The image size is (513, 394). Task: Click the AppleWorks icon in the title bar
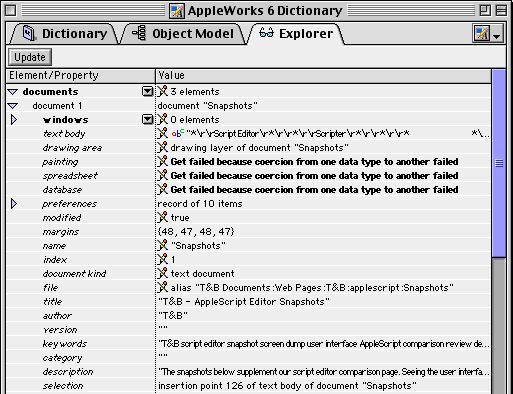coord(177,11)
